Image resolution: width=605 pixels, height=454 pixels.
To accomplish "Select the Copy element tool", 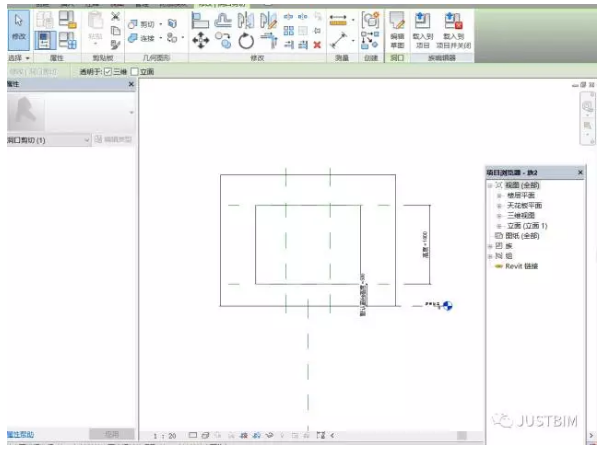I will 223,41.
